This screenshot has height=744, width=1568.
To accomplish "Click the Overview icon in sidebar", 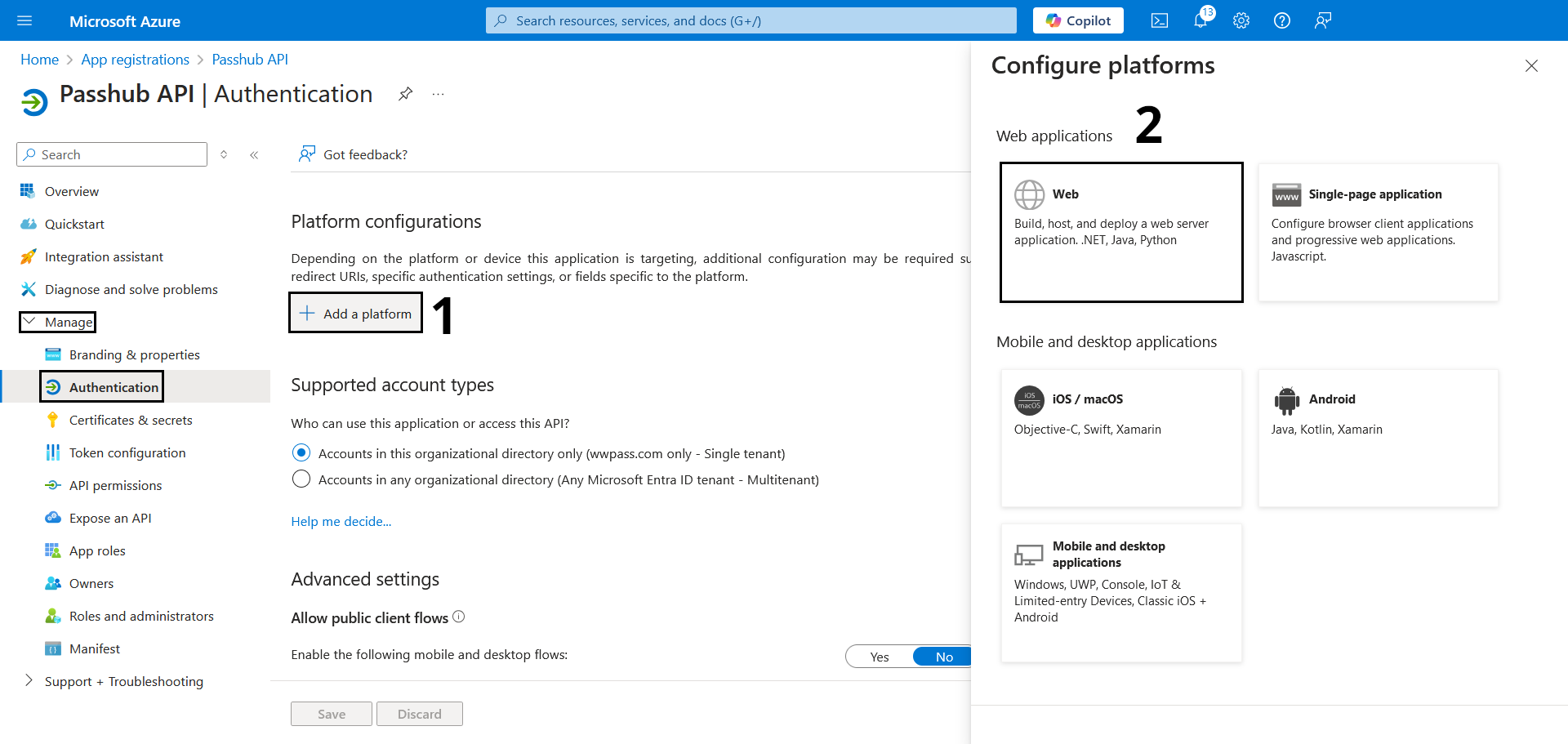I will point(28,191).
